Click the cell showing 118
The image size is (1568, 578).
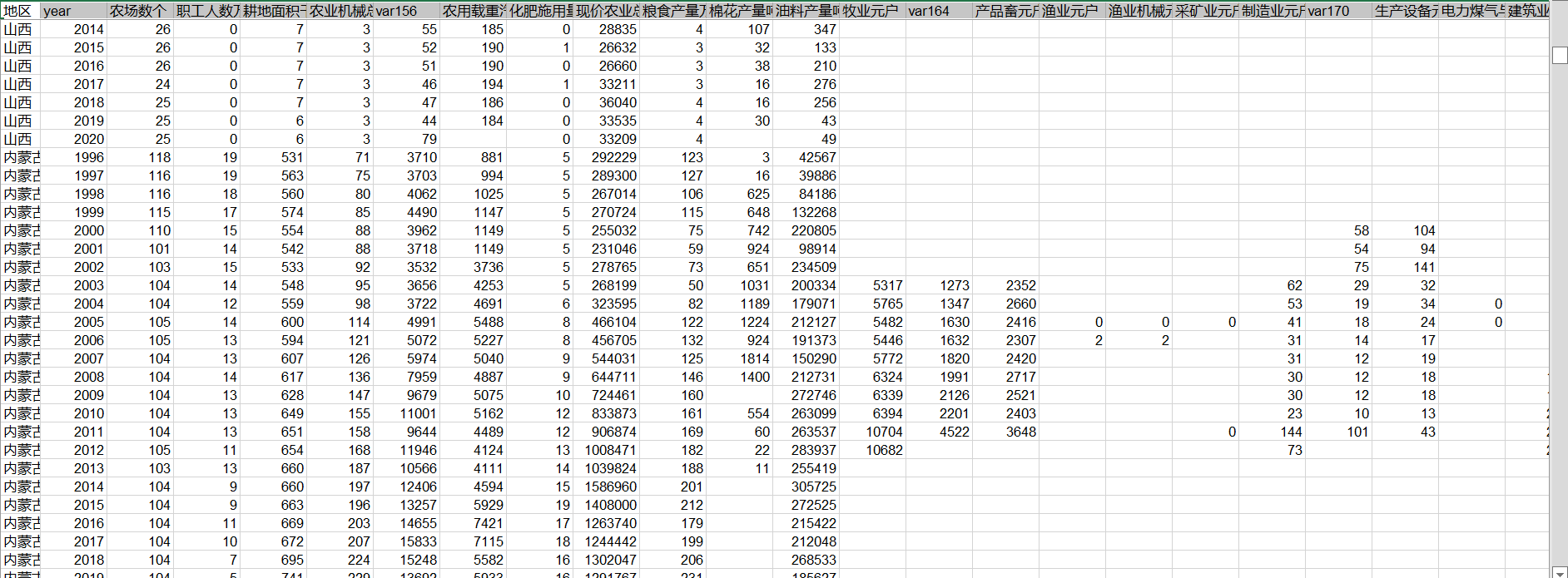(x=140, y=157)
